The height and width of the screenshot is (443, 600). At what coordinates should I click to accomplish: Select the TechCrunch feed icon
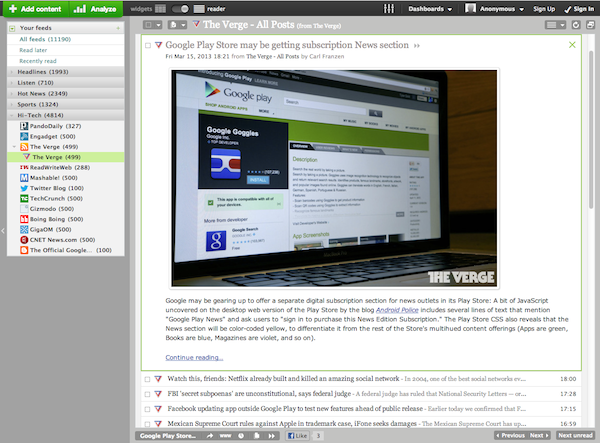tap(24, 198)
